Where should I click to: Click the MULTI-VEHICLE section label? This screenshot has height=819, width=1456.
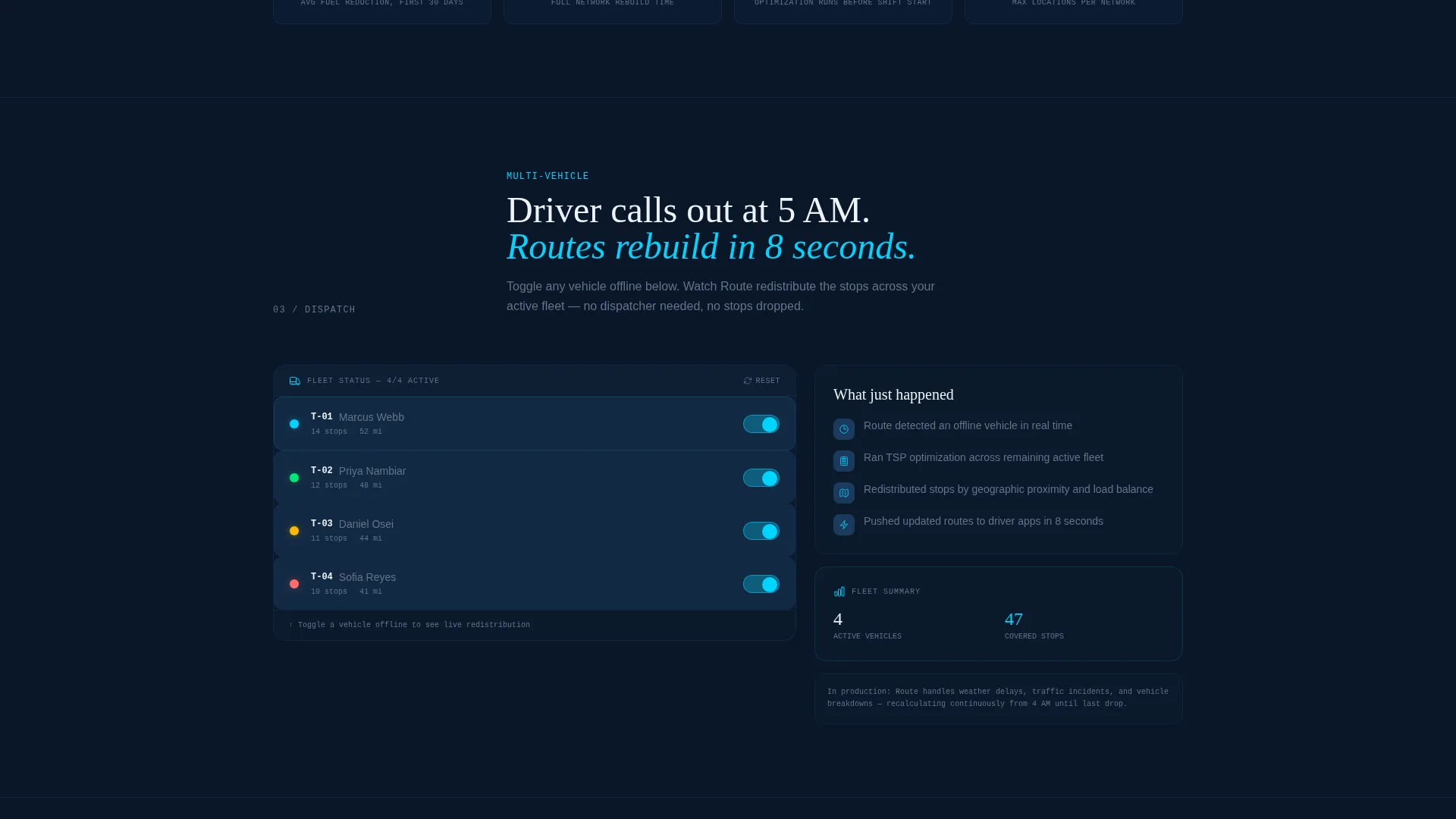tap(548, 176)
